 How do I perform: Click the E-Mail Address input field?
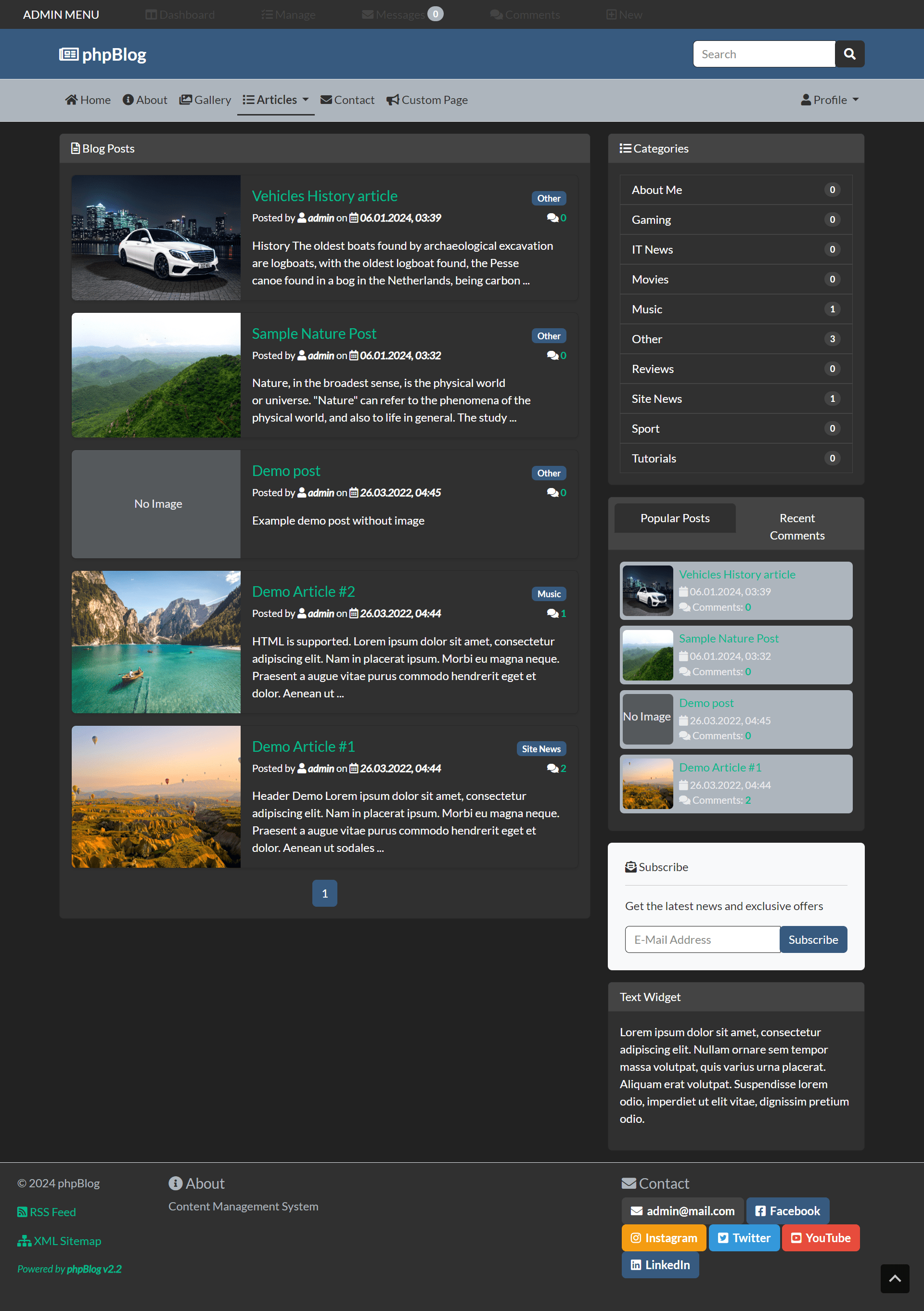coord(703,939)
